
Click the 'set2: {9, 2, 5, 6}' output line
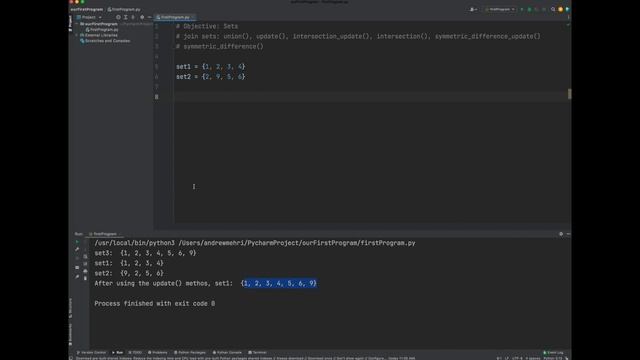[x=129, y=273]
